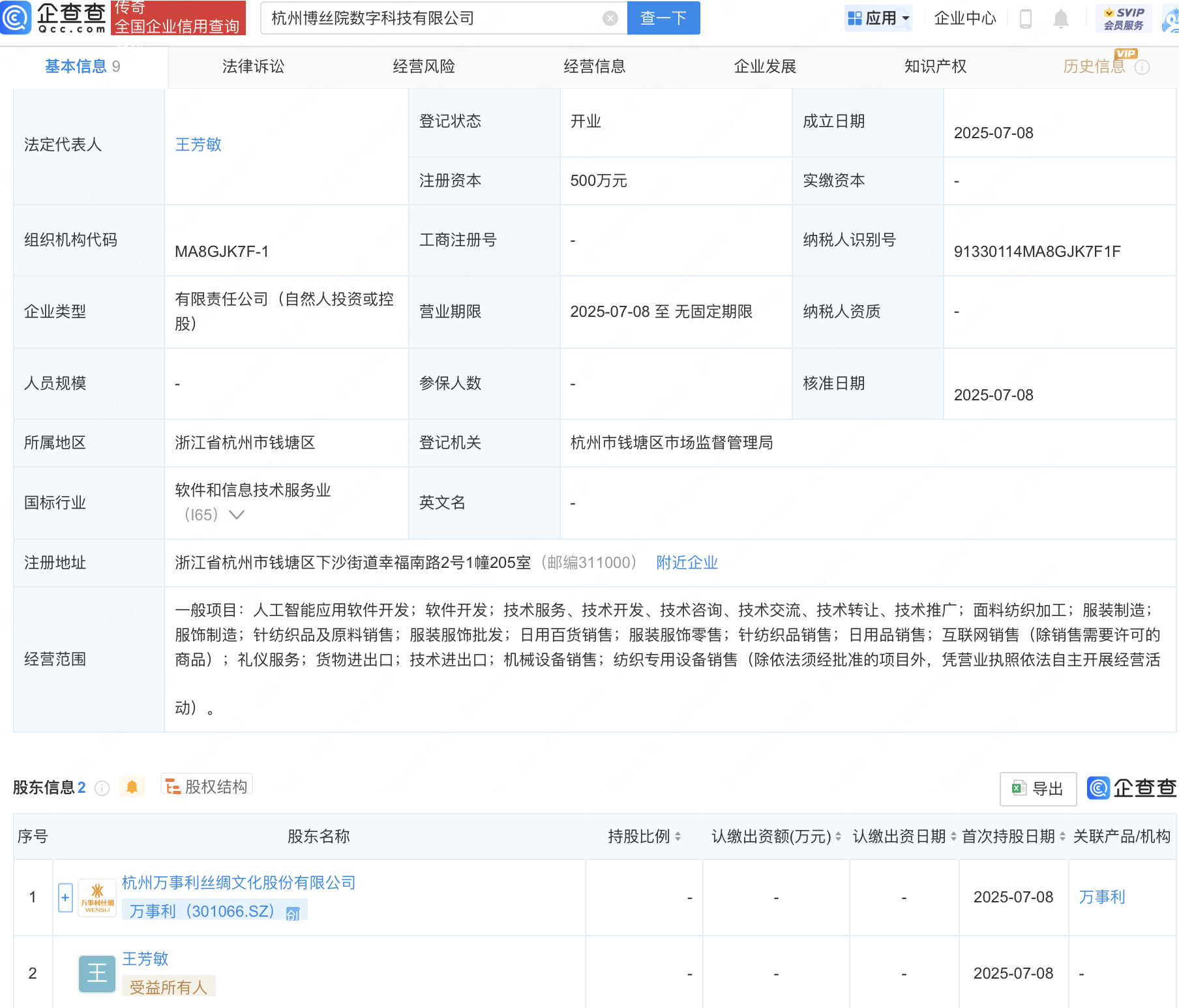Switch to the 企业发展 tab
This screenshot has height=1008, width=1179.
[765, 67]
